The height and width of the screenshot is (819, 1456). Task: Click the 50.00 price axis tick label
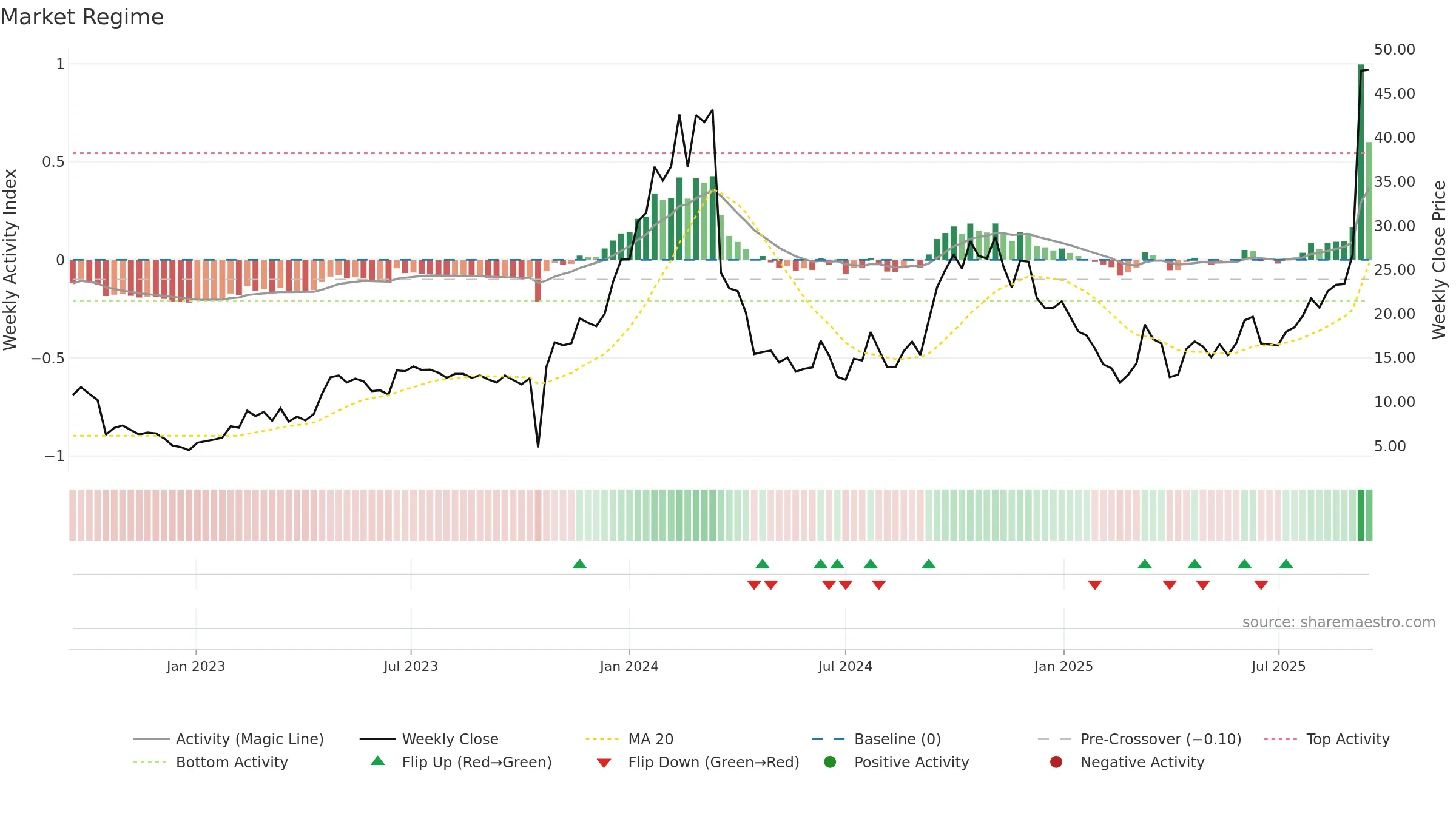point(1394,50)
